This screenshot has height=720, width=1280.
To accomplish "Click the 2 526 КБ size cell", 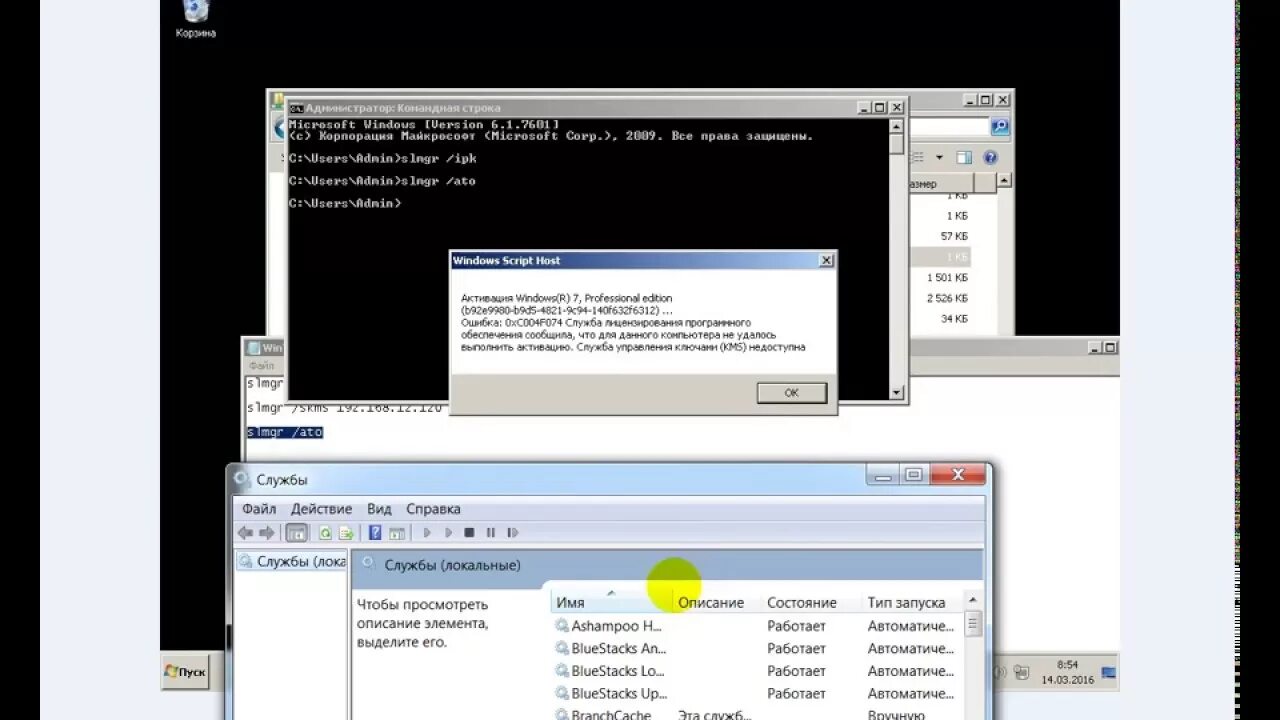I will pos(947,298).
